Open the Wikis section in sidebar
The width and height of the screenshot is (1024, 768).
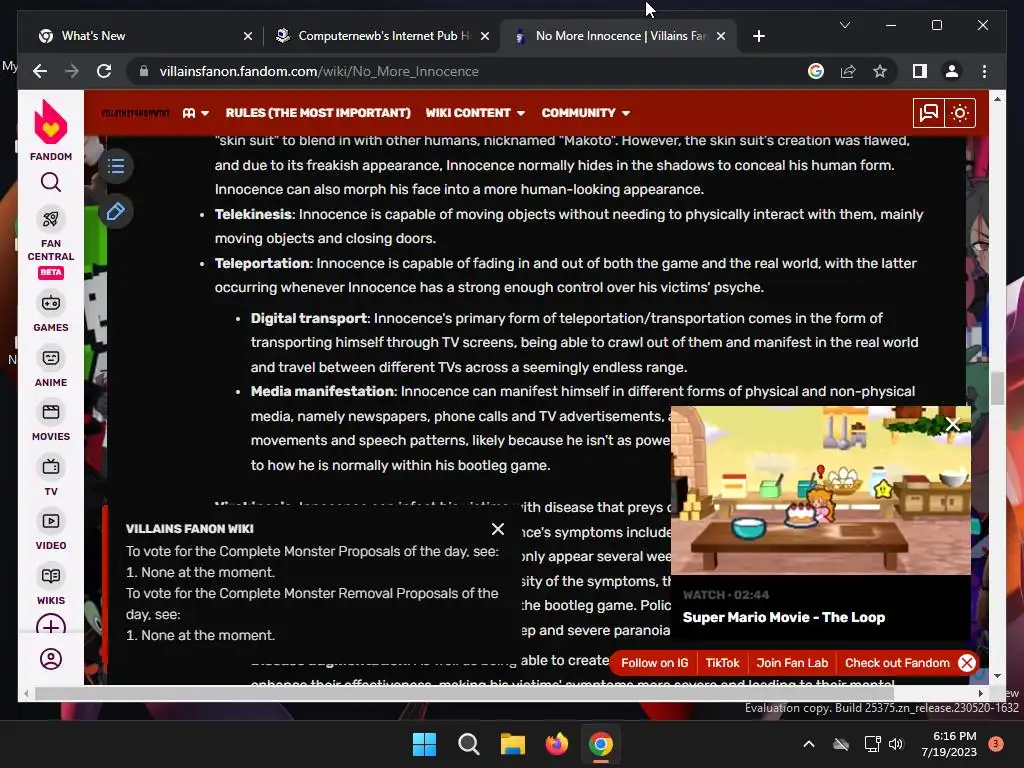click(x=50, y=586)
